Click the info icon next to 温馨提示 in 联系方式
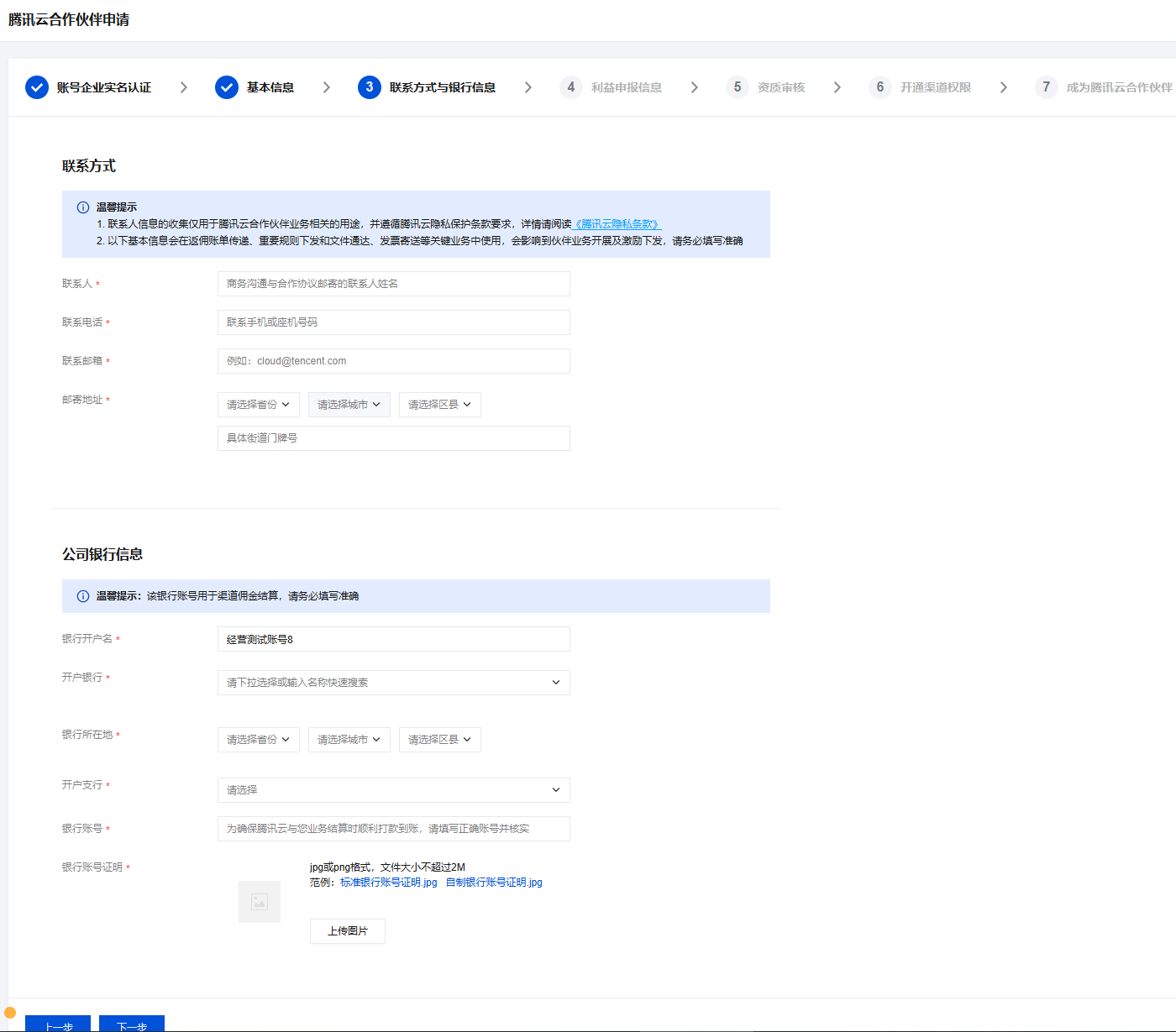1176x1032 pixels. pos(83,207)
